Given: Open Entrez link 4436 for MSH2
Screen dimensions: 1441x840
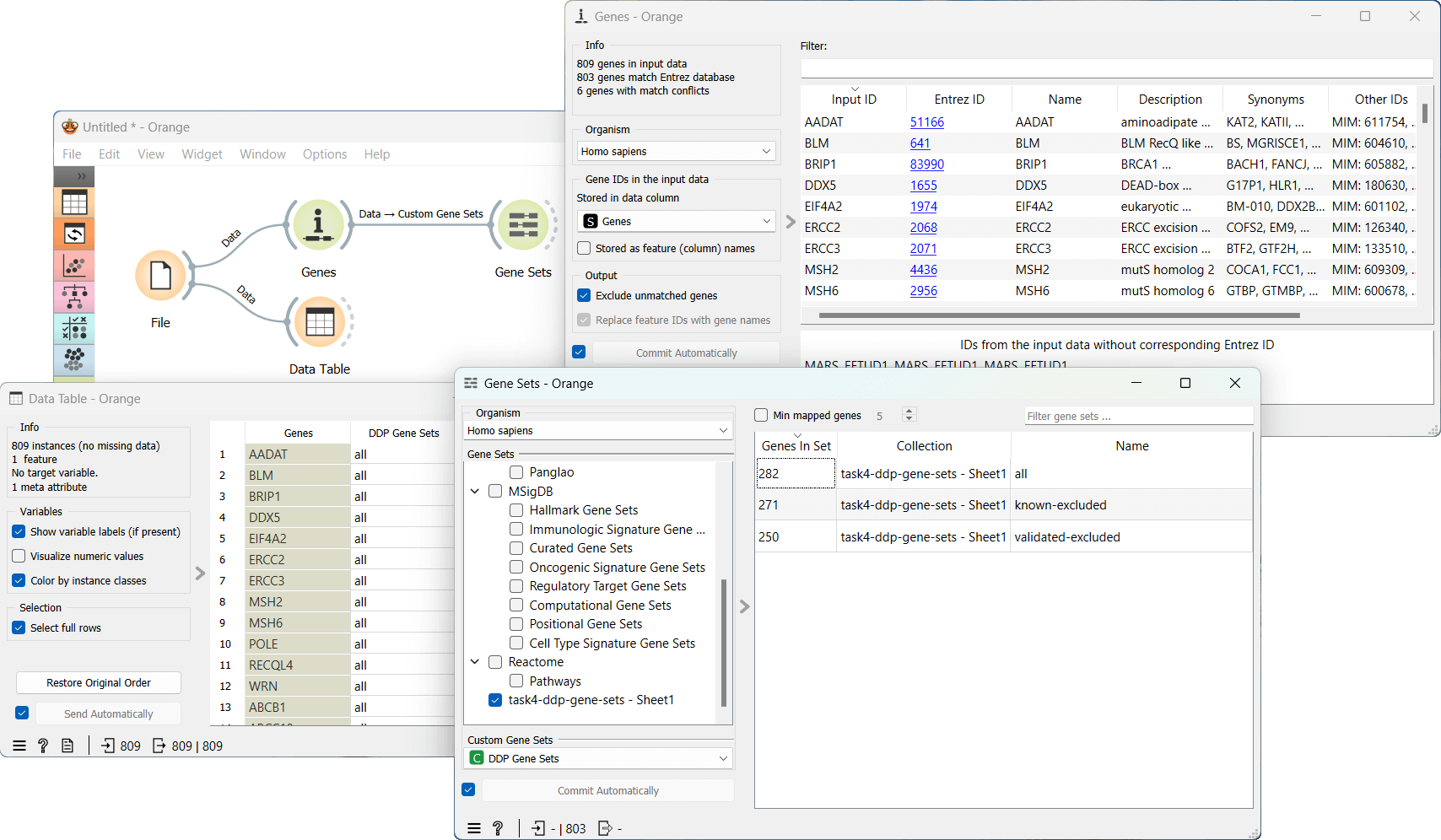Looking at the screenshot, I should 923,269.
